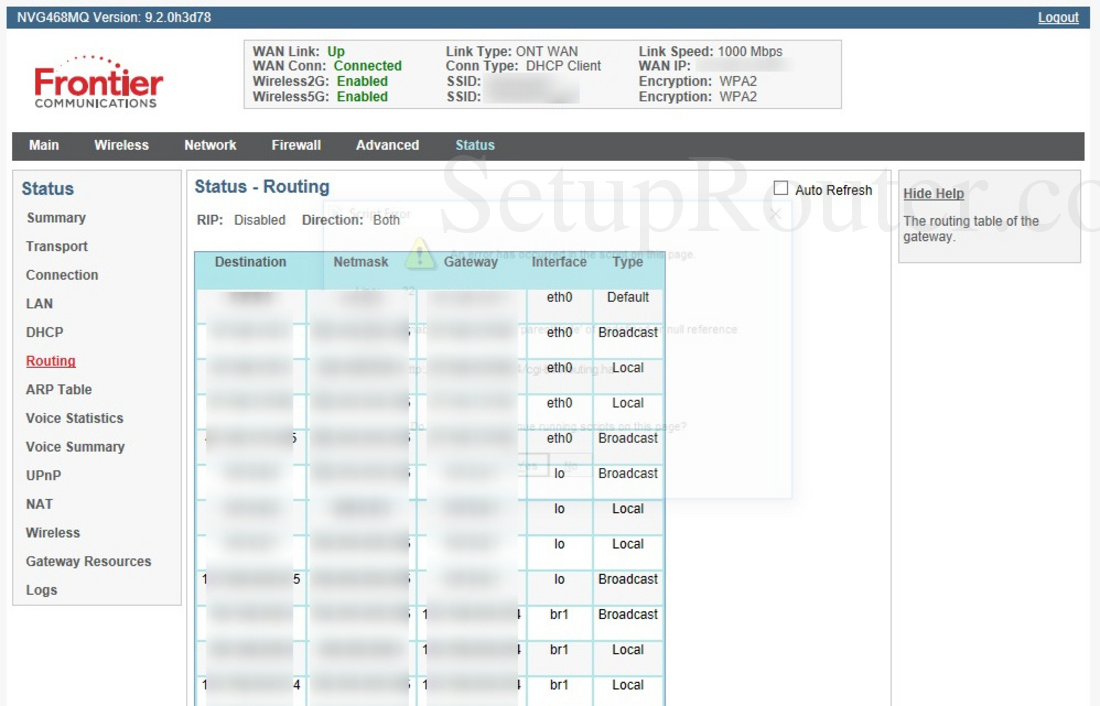
Task: View the Connection status page
Action: point(62,275)
